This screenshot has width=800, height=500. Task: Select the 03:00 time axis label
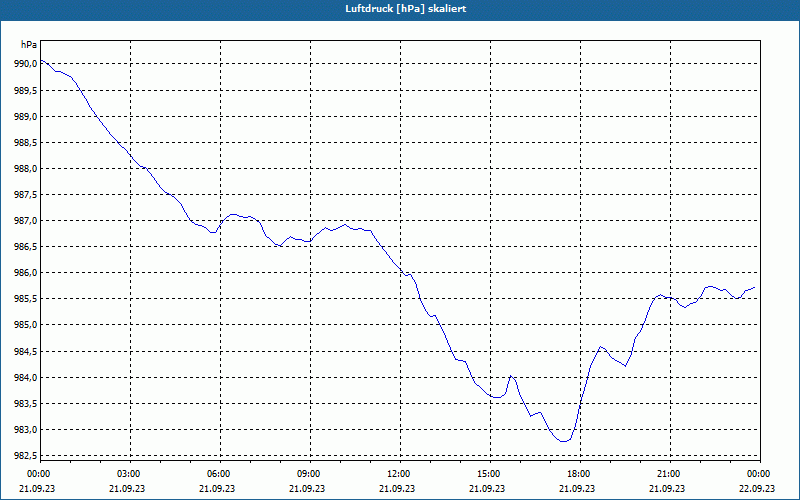127,474
